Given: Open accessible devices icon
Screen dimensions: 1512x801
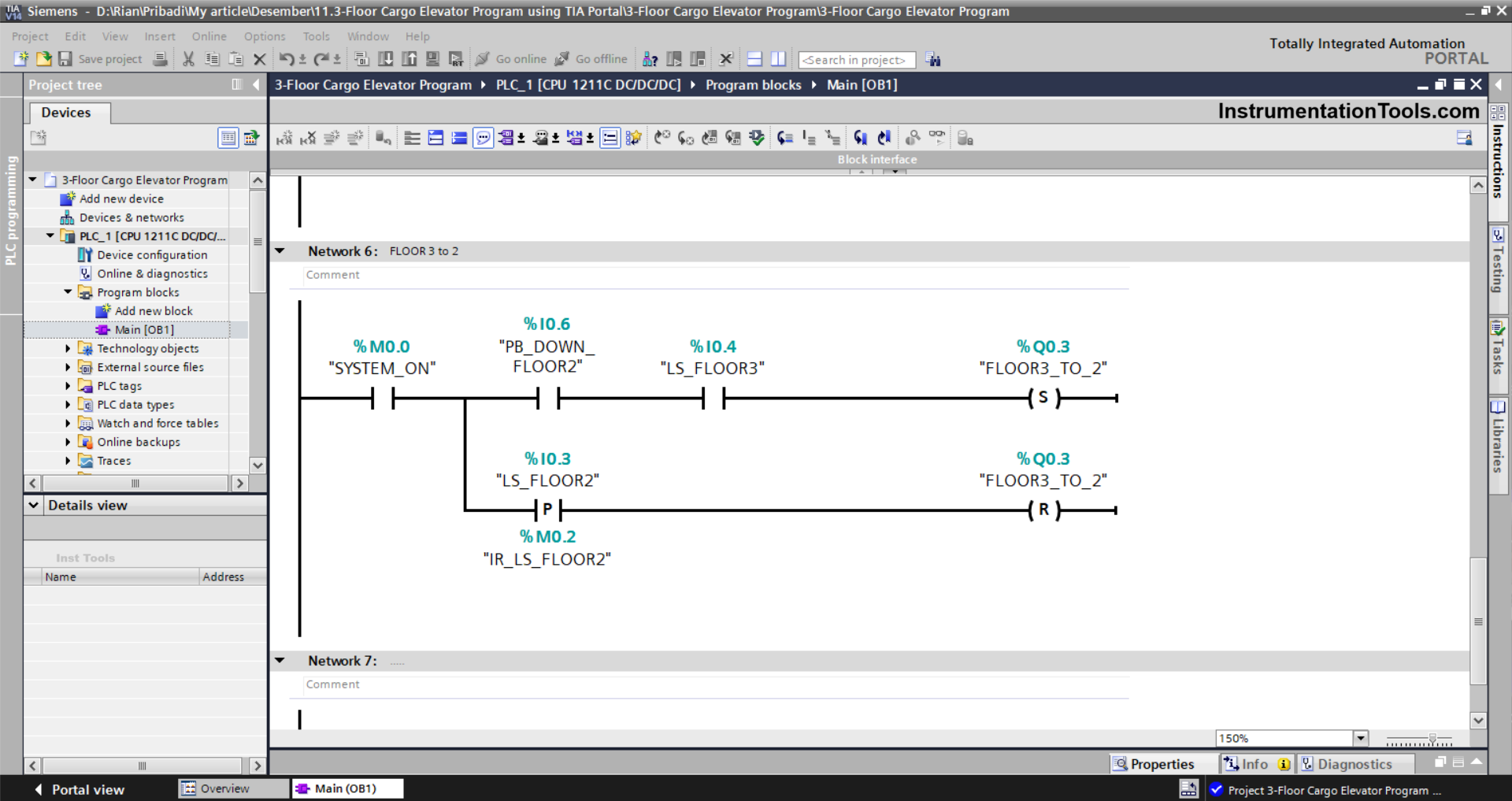Looking at the screenshot, I should click(650, 59).
